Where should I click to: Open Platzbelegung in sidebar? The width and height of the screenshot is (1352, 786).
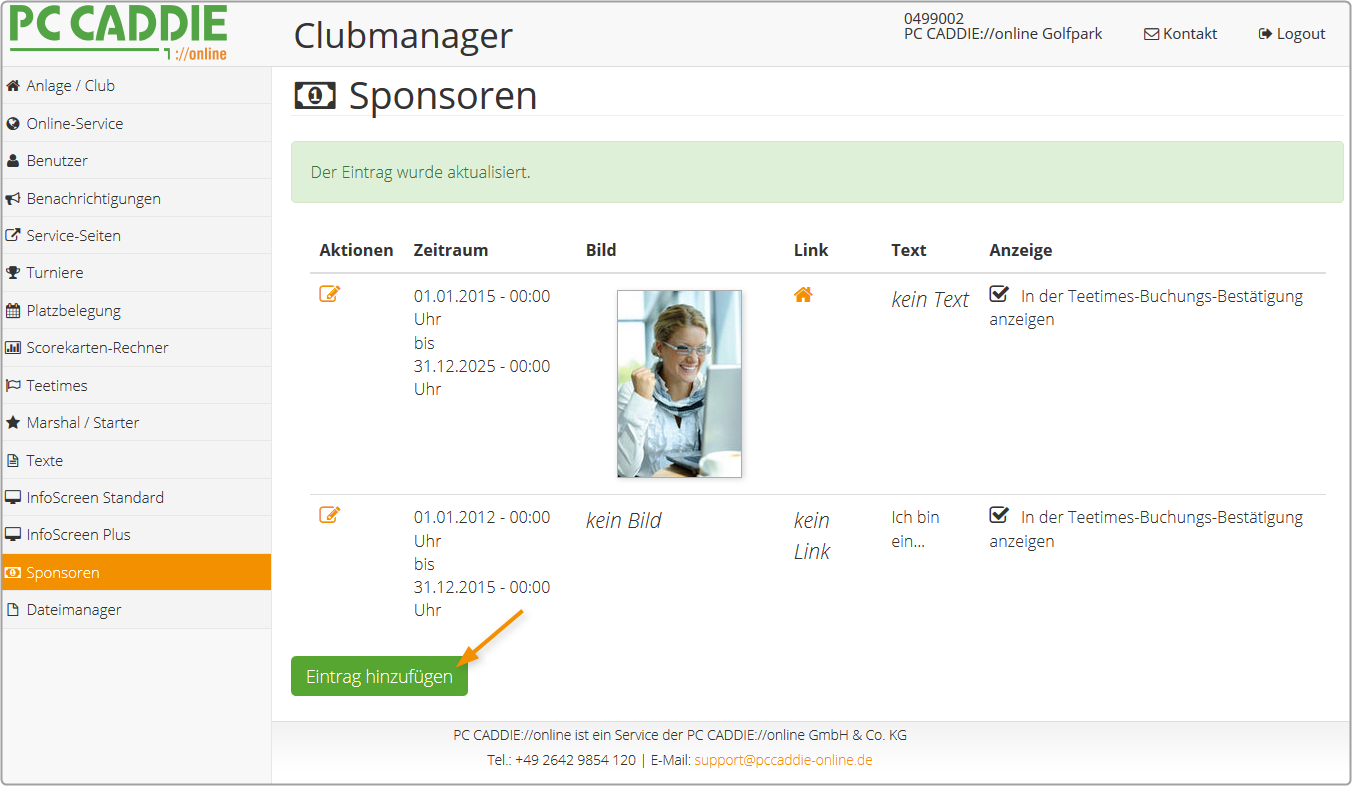click(x=136, y=311)
